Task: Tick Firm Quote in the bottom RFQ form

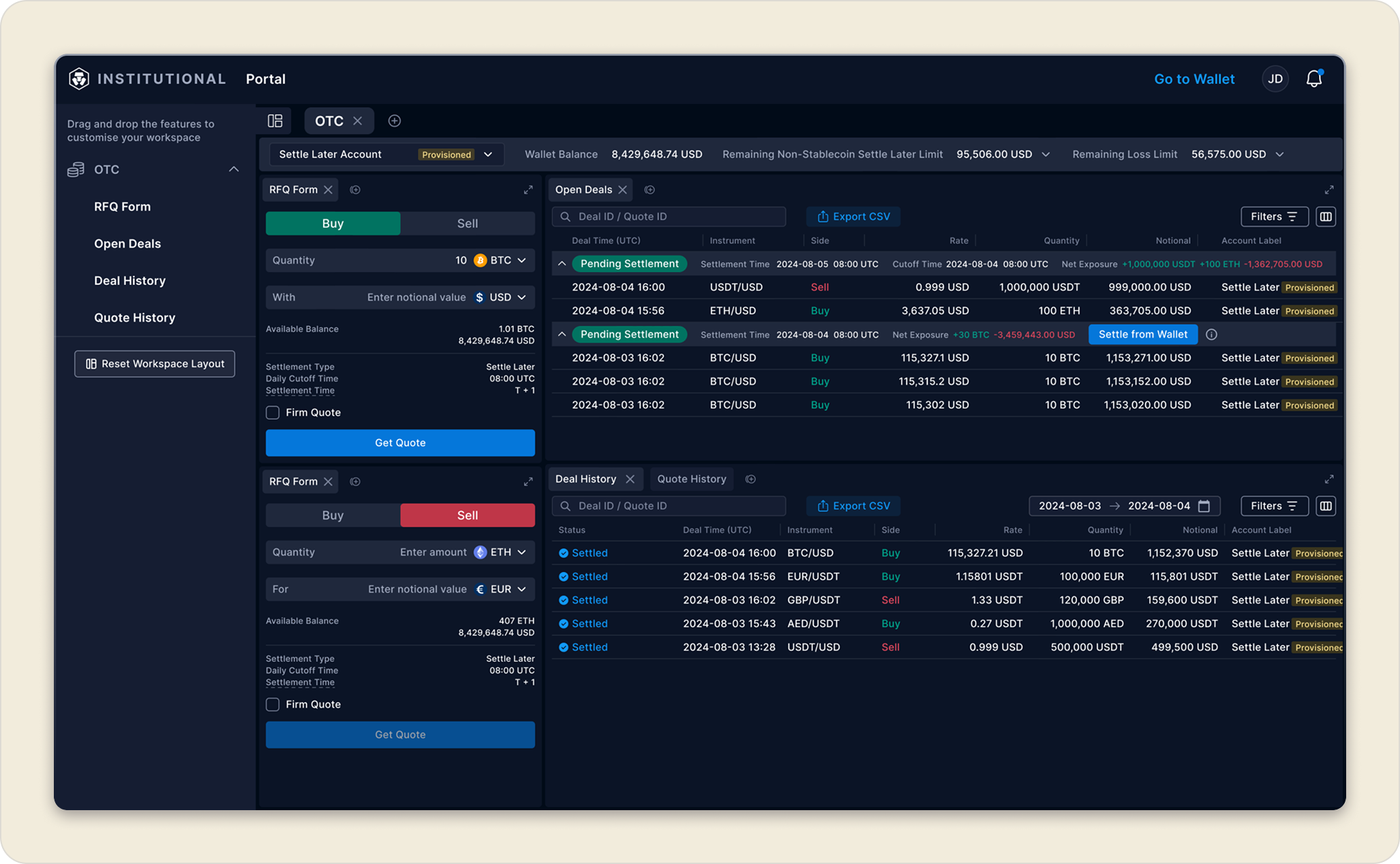Action: coord(273,705)
